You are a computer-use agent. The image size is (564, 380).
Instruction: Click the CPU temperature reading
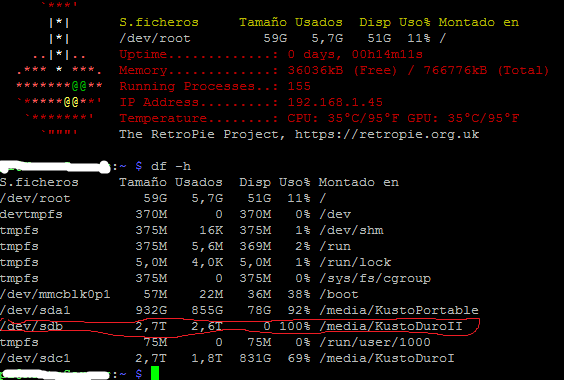pos(343,118)
